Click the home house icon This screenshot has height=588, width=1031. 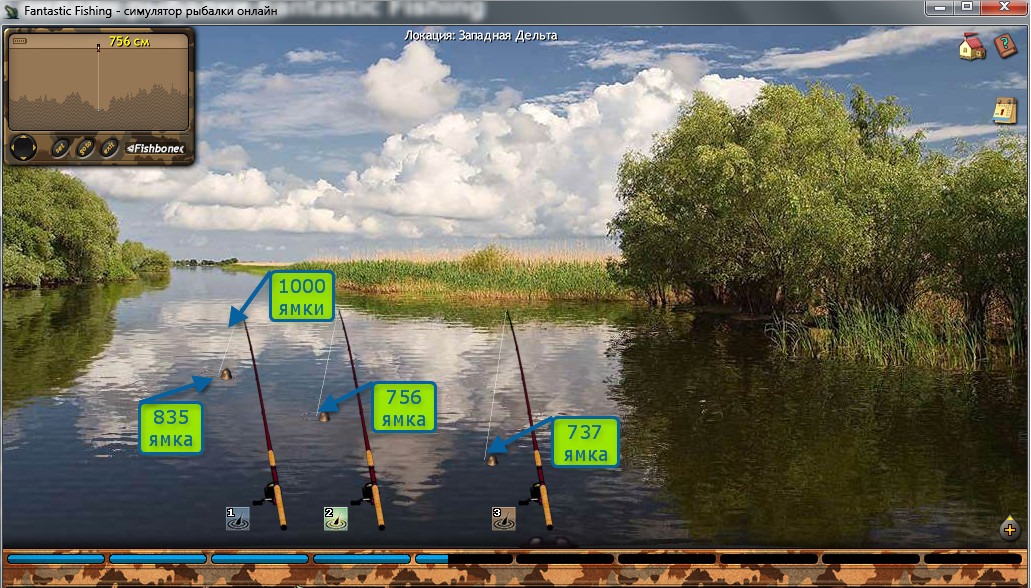coord(972,47)
